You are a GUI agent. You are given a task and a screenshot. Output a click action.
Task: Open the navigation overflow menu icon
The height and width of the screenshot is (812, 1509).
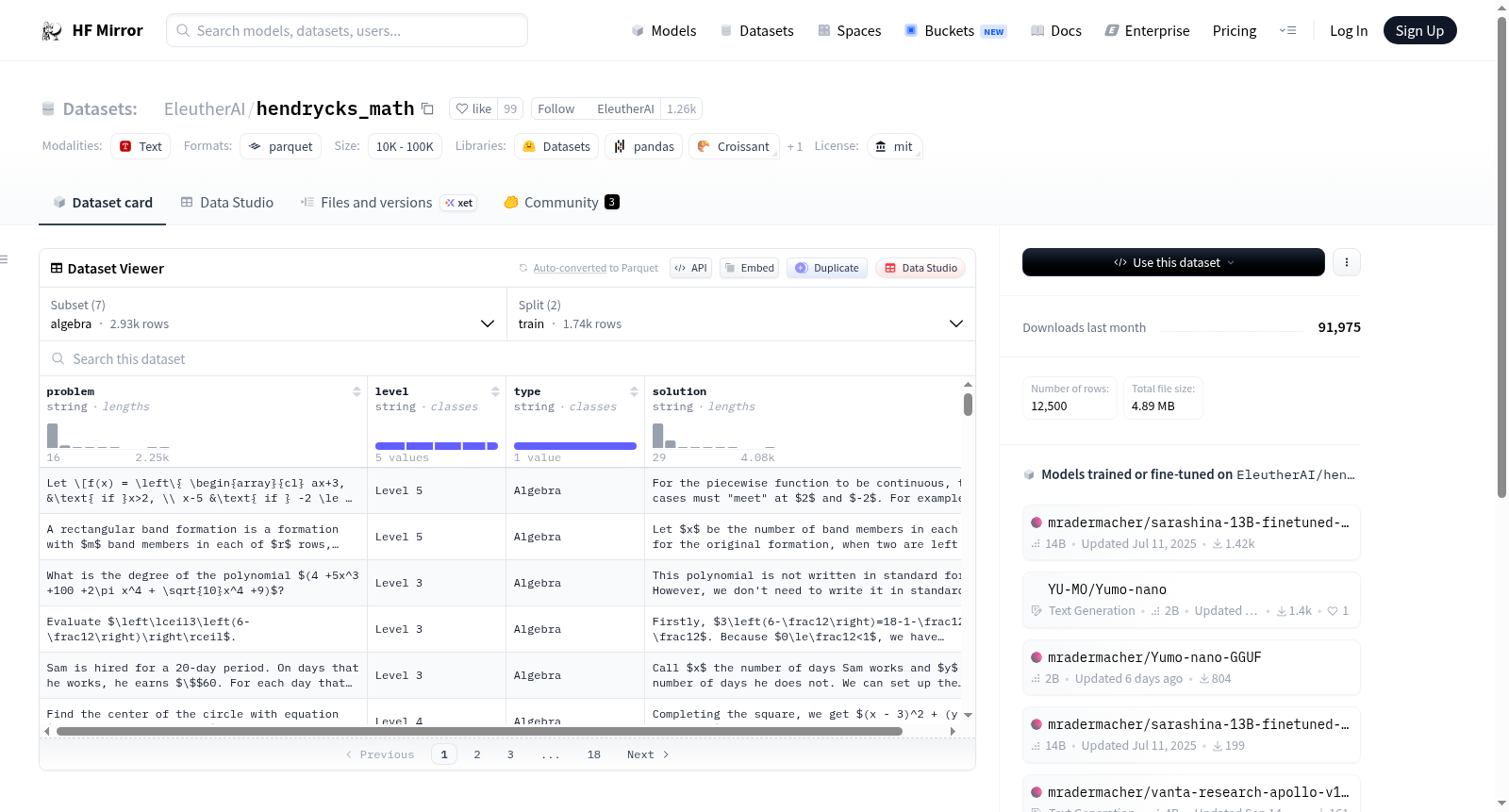[1287, 30]
